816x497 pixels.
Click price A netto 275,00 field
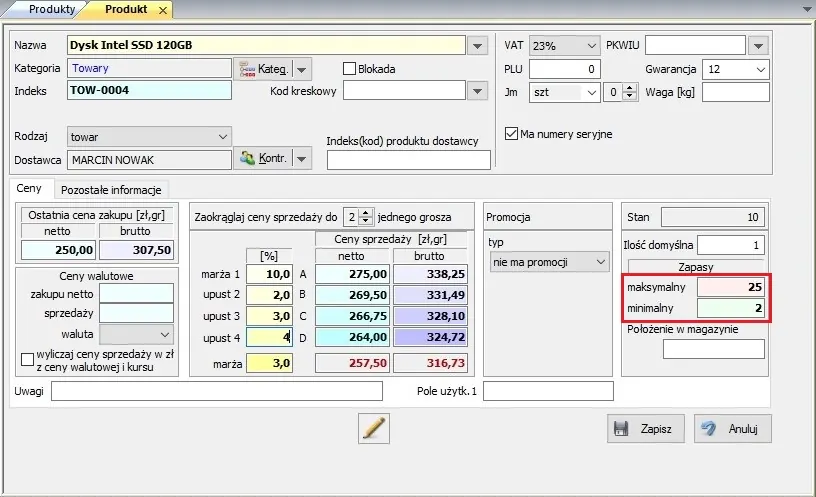[x=352, y=274]
